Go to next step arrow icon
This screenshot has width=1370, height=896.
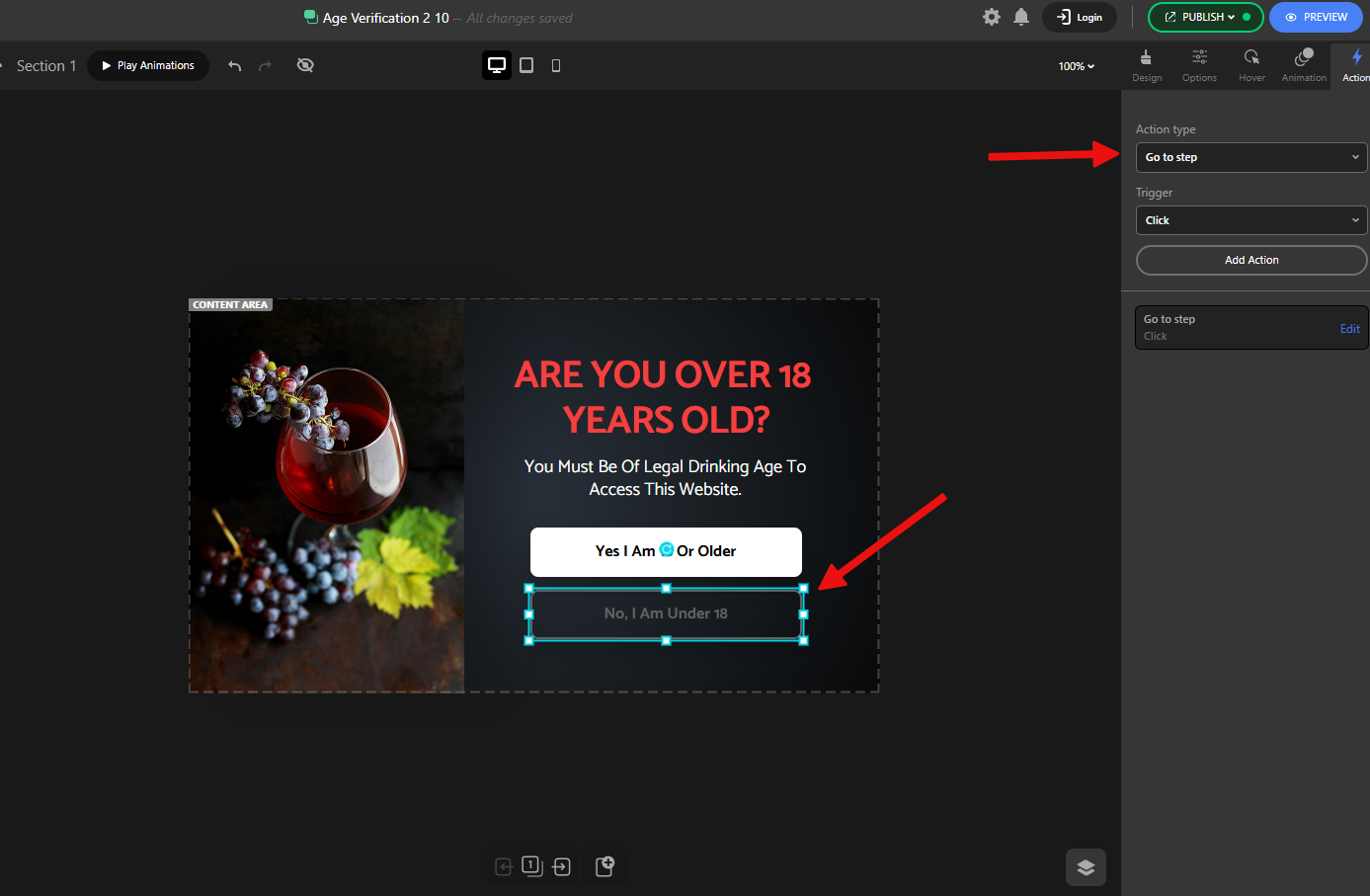562,866
